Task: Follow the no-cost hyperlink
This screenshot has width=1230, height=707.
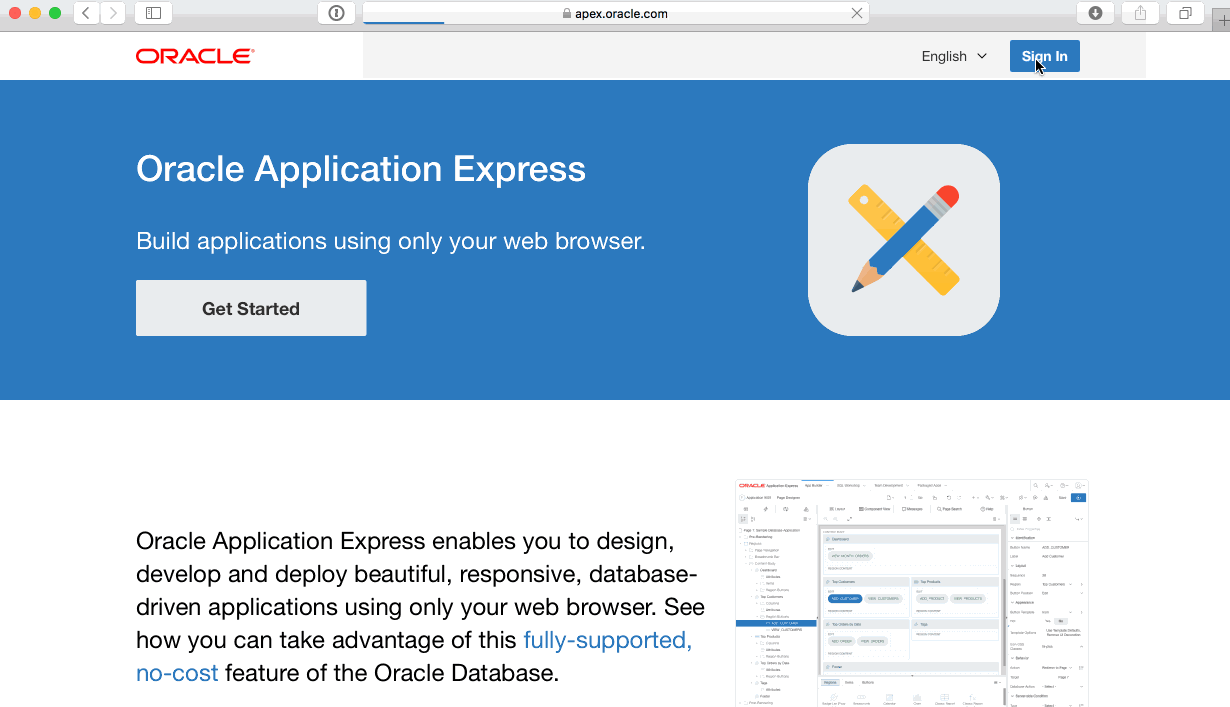Action: (x=177, y=672)
